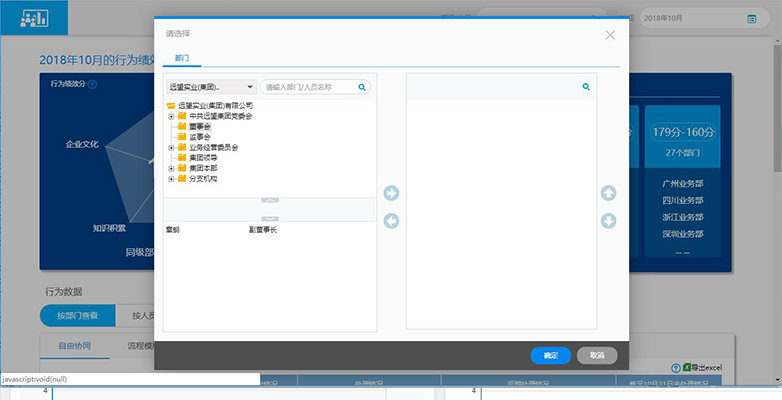Expand the 中共远望集团党委会 tree node
The height and width of the screenshot is (400, 782).
pyautogui.click(x=171, y=116)
